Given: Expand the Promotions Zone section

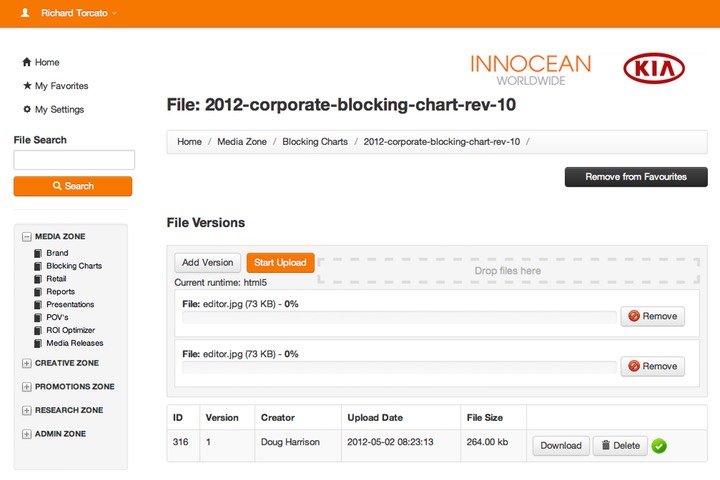Looking at the screenshot, I should 27,387.
